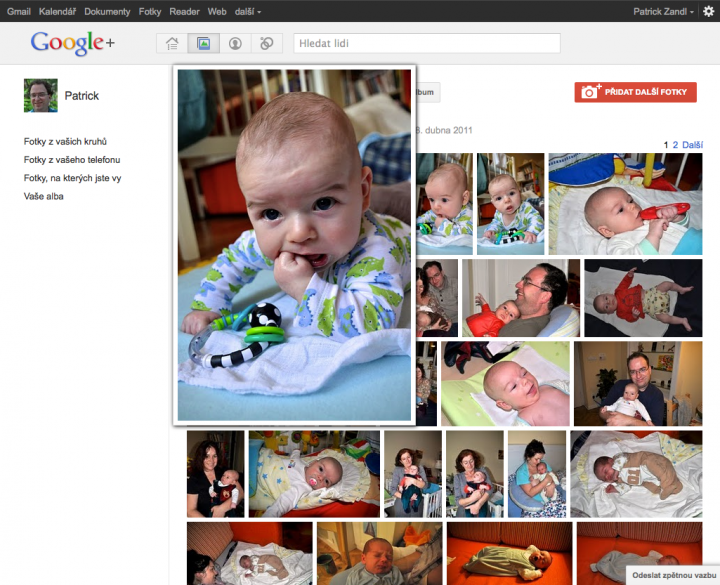Viewport: 720px width, 585px height.
Task: Open "Fotky z vašich kruhů" link
Action: [x=65, y=142]
